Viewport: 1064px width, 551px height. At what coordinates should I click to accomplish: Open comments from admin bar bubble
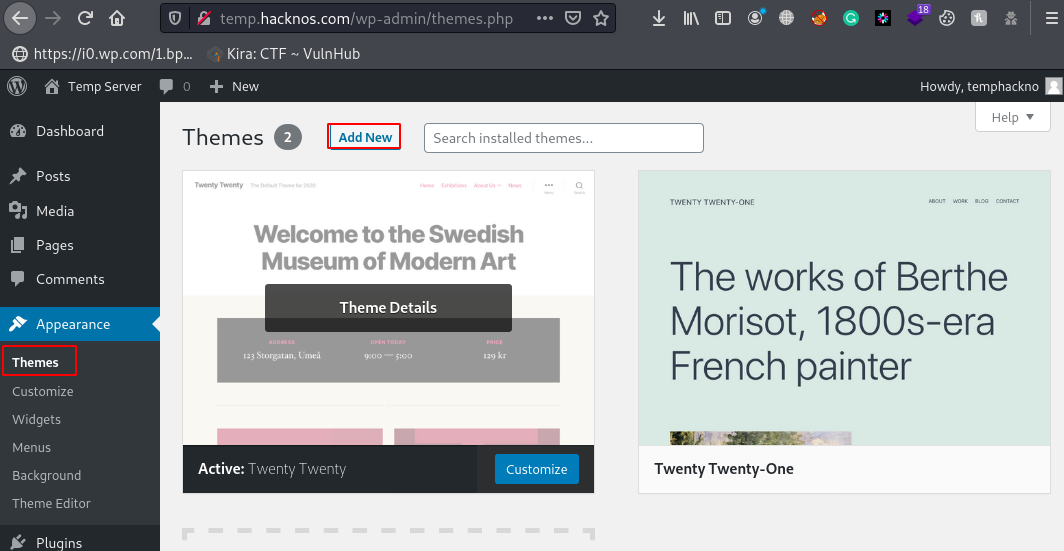click(174, 86)
